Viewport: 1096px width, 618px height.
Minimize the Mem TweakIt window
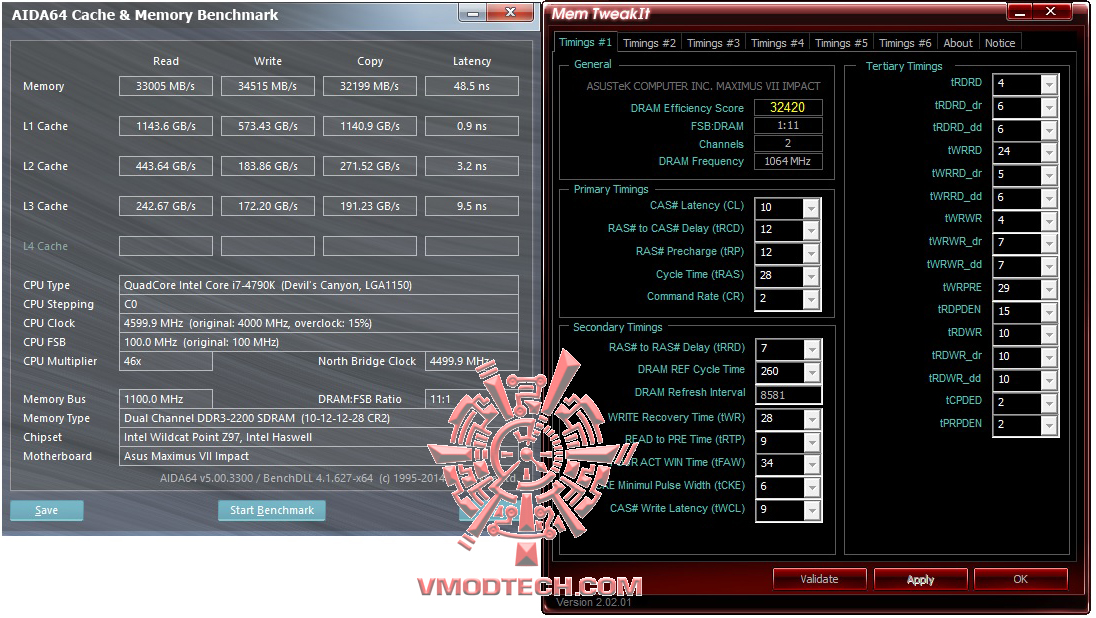tap(1020, 12)
